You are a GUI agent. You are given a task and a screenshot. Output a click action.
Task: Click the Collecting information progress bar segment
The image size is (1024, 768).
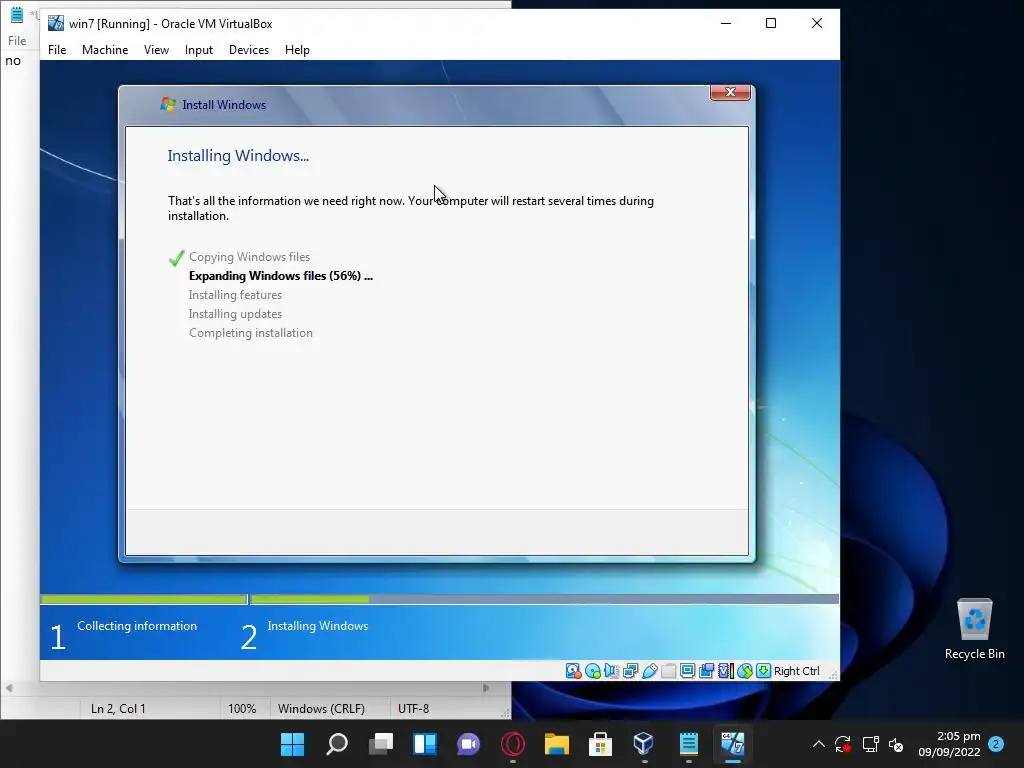pos(144,599)
